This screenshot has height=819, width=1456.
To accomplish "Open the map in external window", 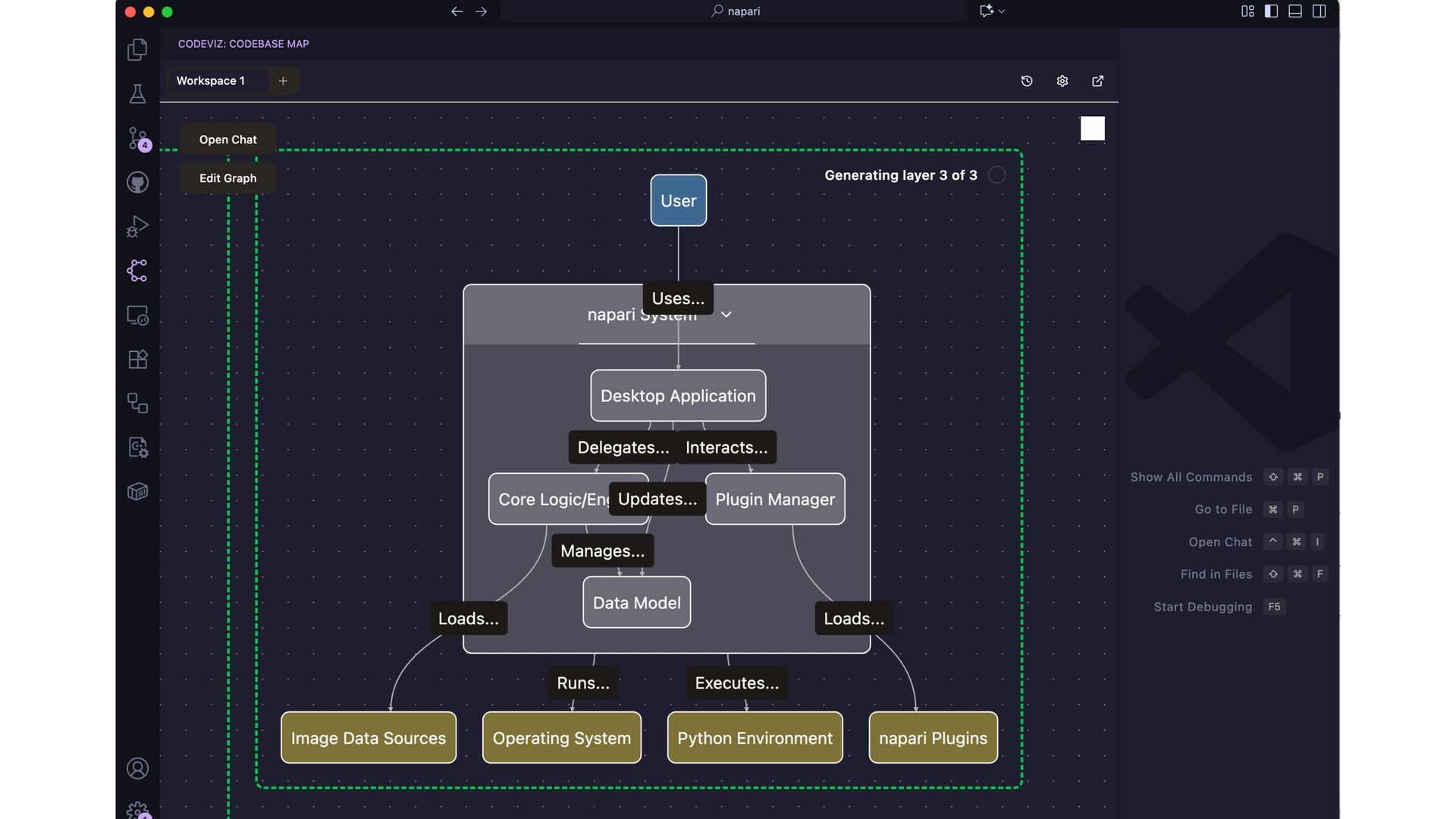I will [x=1097, y=81].
